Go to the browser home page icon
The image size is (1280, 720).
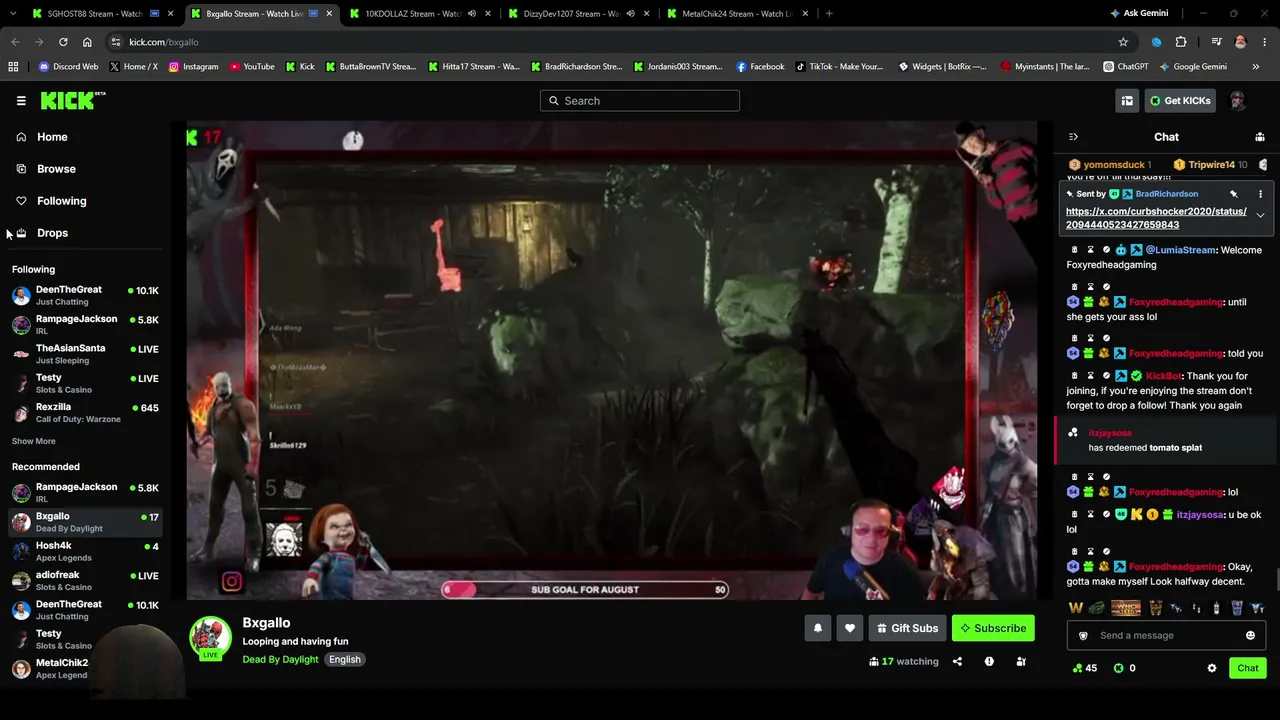click(x=87, y=42)
